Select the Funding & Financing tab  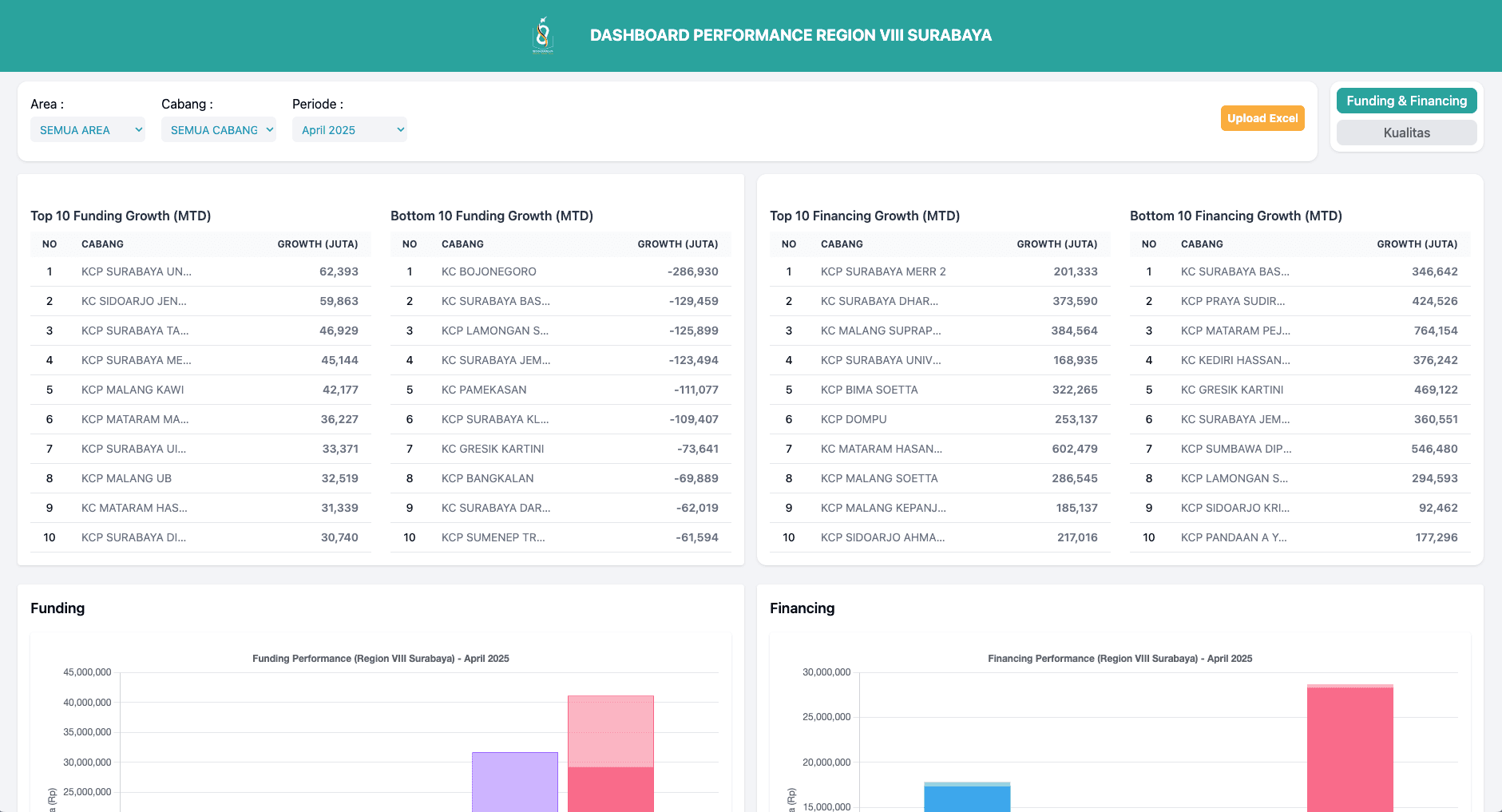pos(1406,101)
